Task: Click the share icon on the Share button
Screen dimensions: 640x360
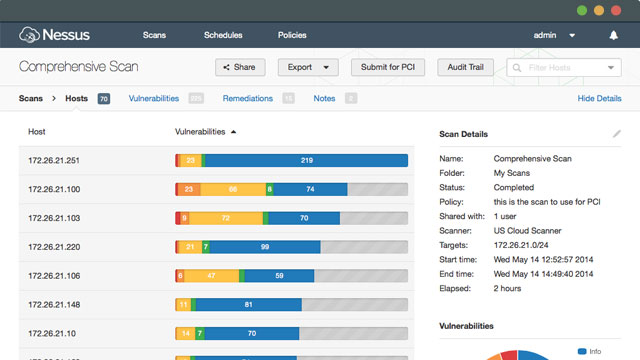Action: (x=226, y=67)
